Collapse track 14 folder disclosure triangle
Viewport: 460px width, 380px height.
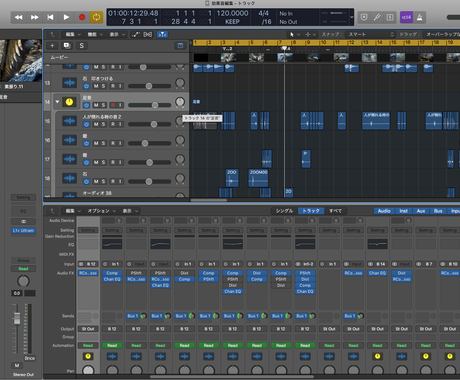57,102
